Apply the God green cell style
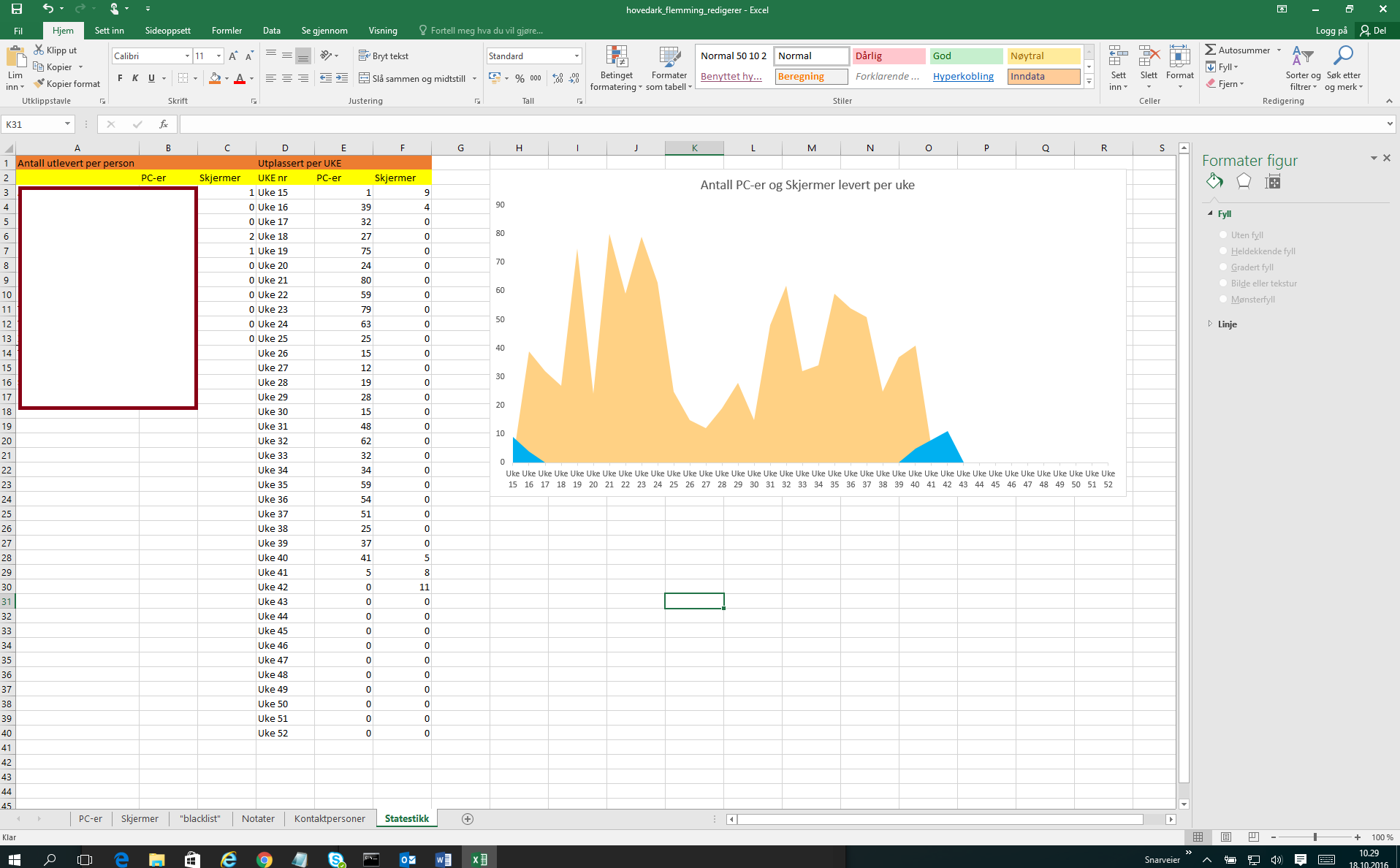Viewport: 1400px width, 868px height. point(966,56)
